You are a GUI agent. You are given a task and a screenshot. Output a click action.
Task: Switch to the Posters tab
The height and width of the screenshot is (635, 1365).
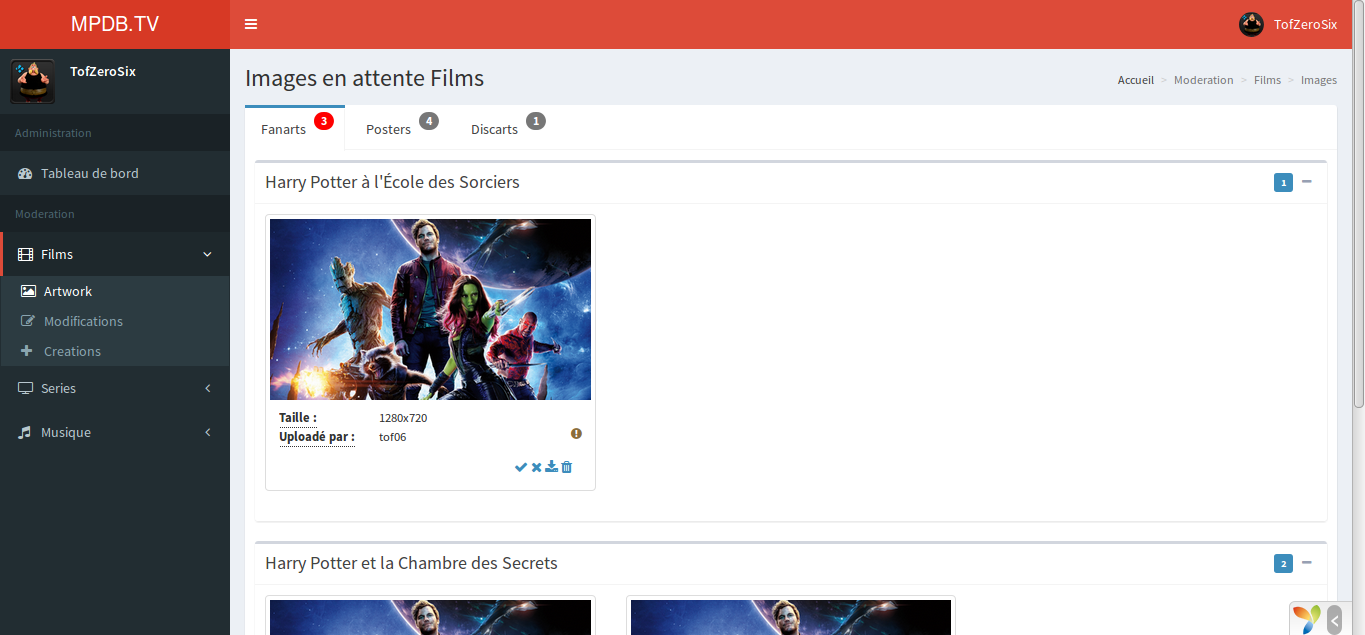pos(401,128)
